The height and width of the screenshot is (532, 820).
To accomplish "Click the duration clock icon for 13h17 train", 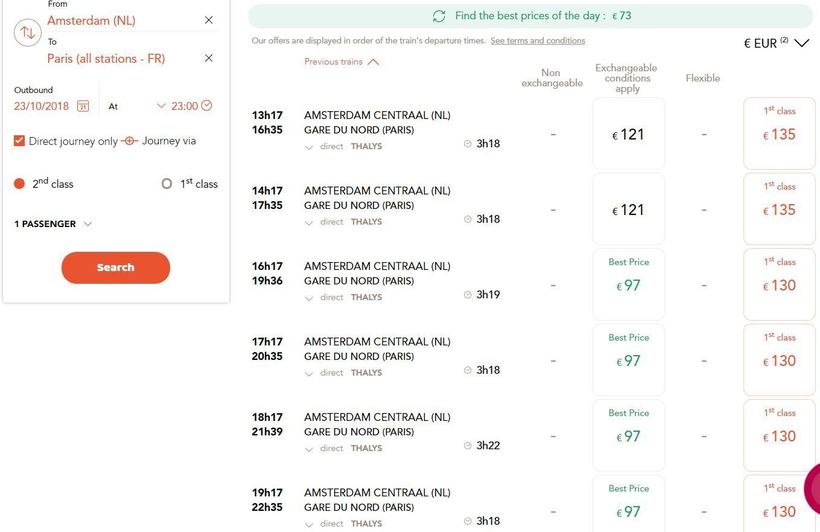I will [467, 144].
